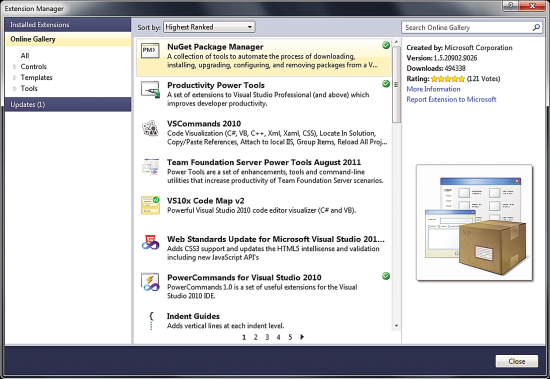550x379 pixels.
Task: Click the list scroll up arrow
Action: tap(396, 42)
